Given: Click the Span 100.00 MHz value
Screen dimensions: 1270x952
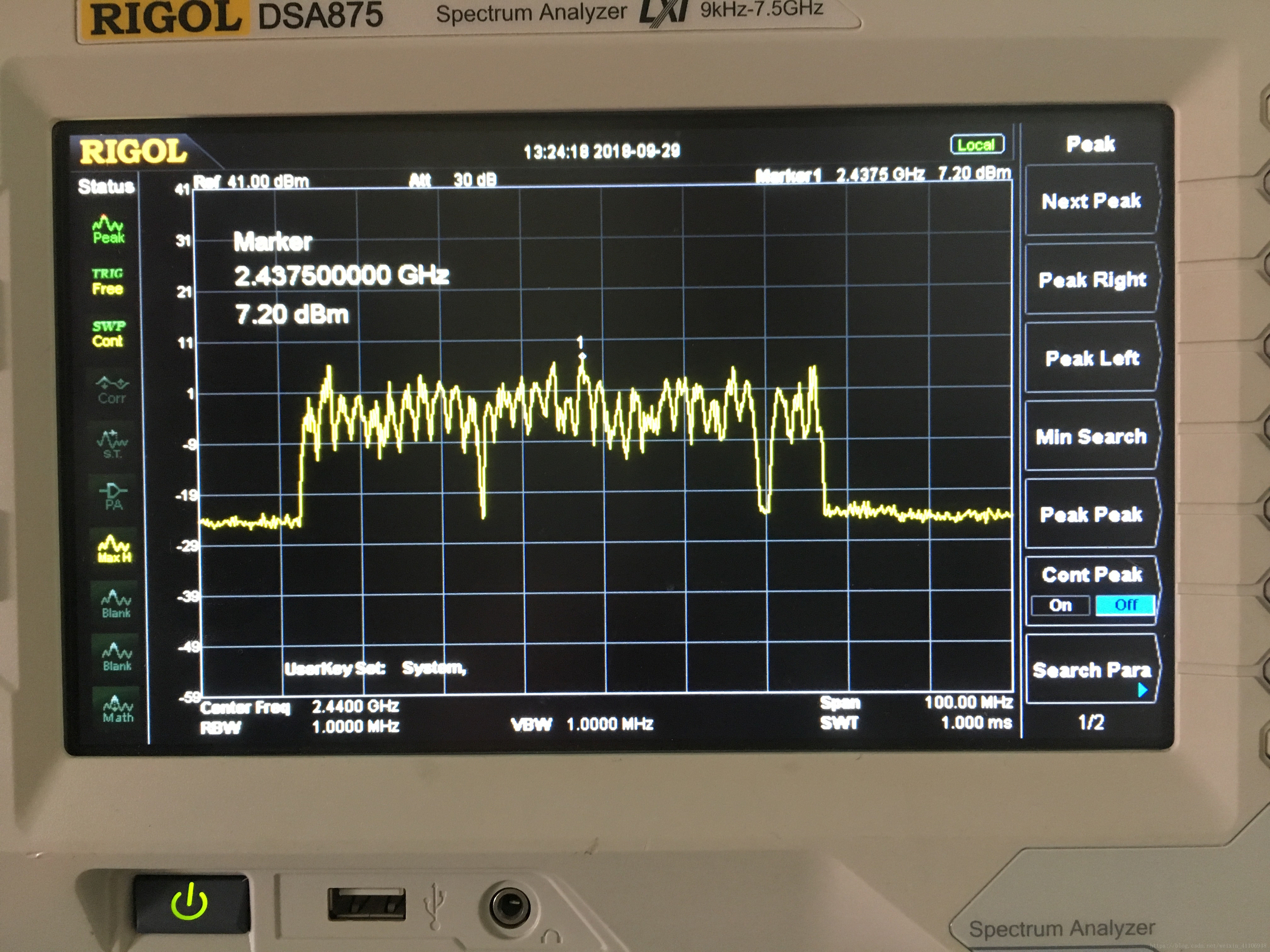Looking at the screenshot, I should click(969, 702).
